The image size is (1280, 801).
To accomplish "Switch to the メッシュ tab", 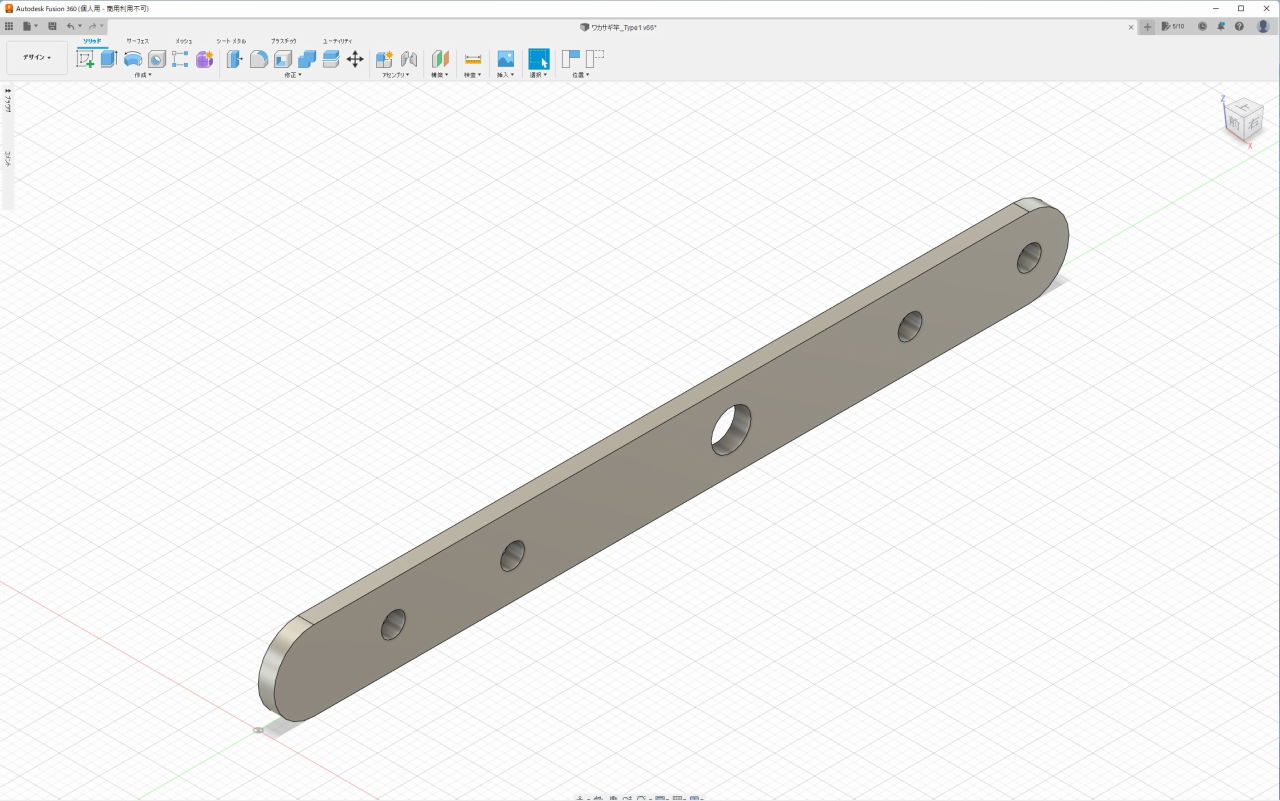I will 184,41.
